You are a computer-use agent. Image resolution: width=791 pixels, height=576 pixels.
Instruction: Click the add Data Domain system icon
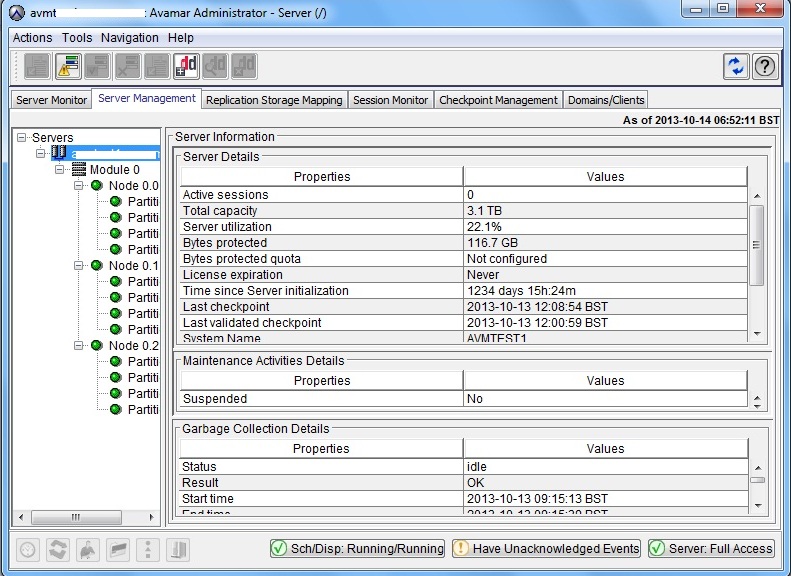186,66
